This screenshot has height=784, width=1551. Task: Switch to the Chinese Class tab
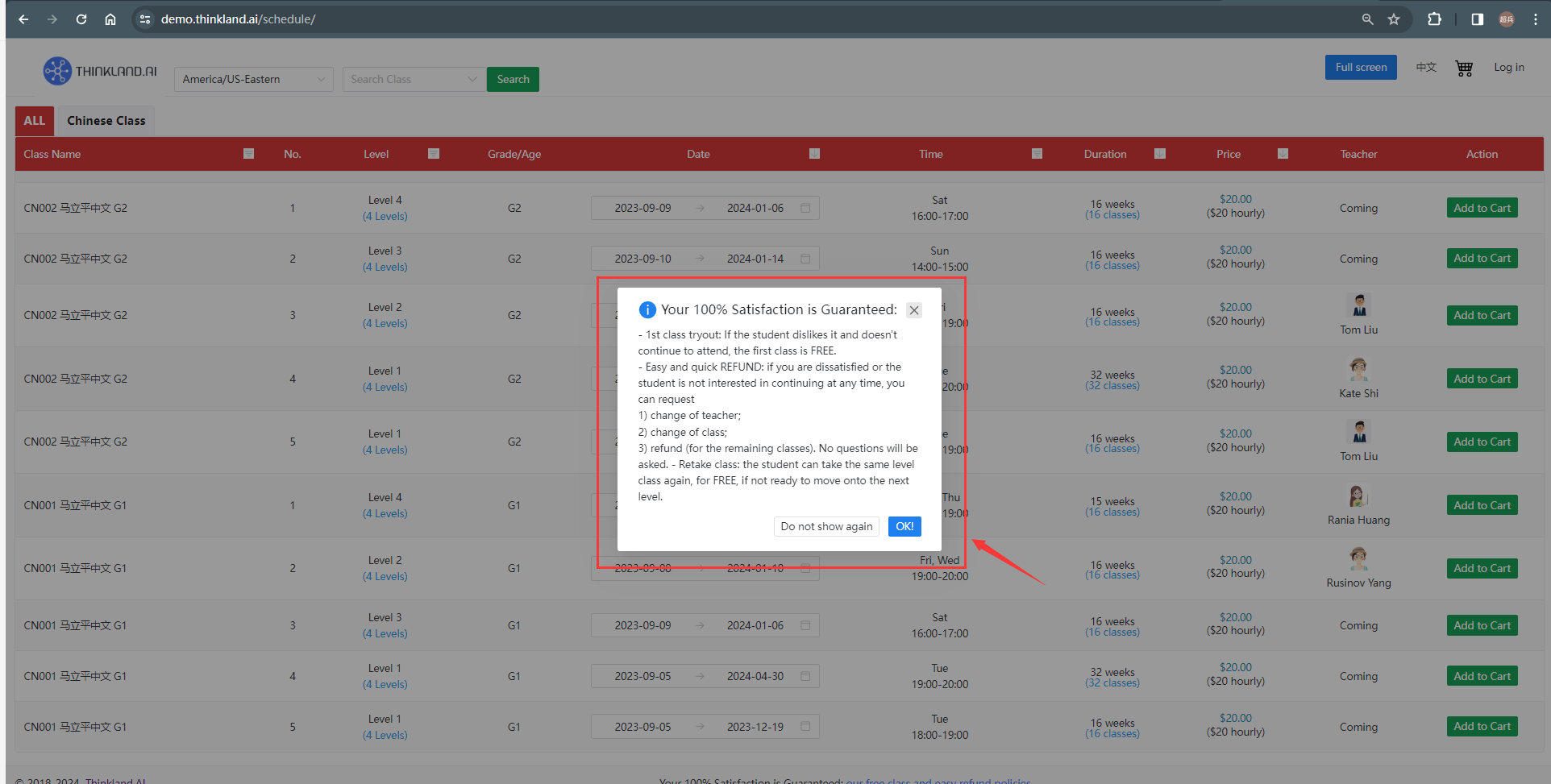tap(106, 121)
